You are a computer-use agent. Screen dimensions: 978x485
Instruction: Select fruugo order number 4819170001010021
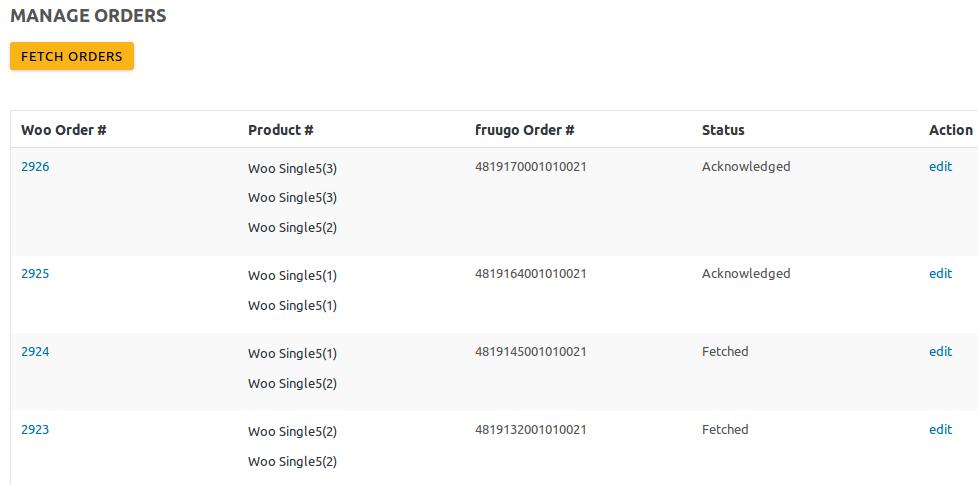pos(531,167)
